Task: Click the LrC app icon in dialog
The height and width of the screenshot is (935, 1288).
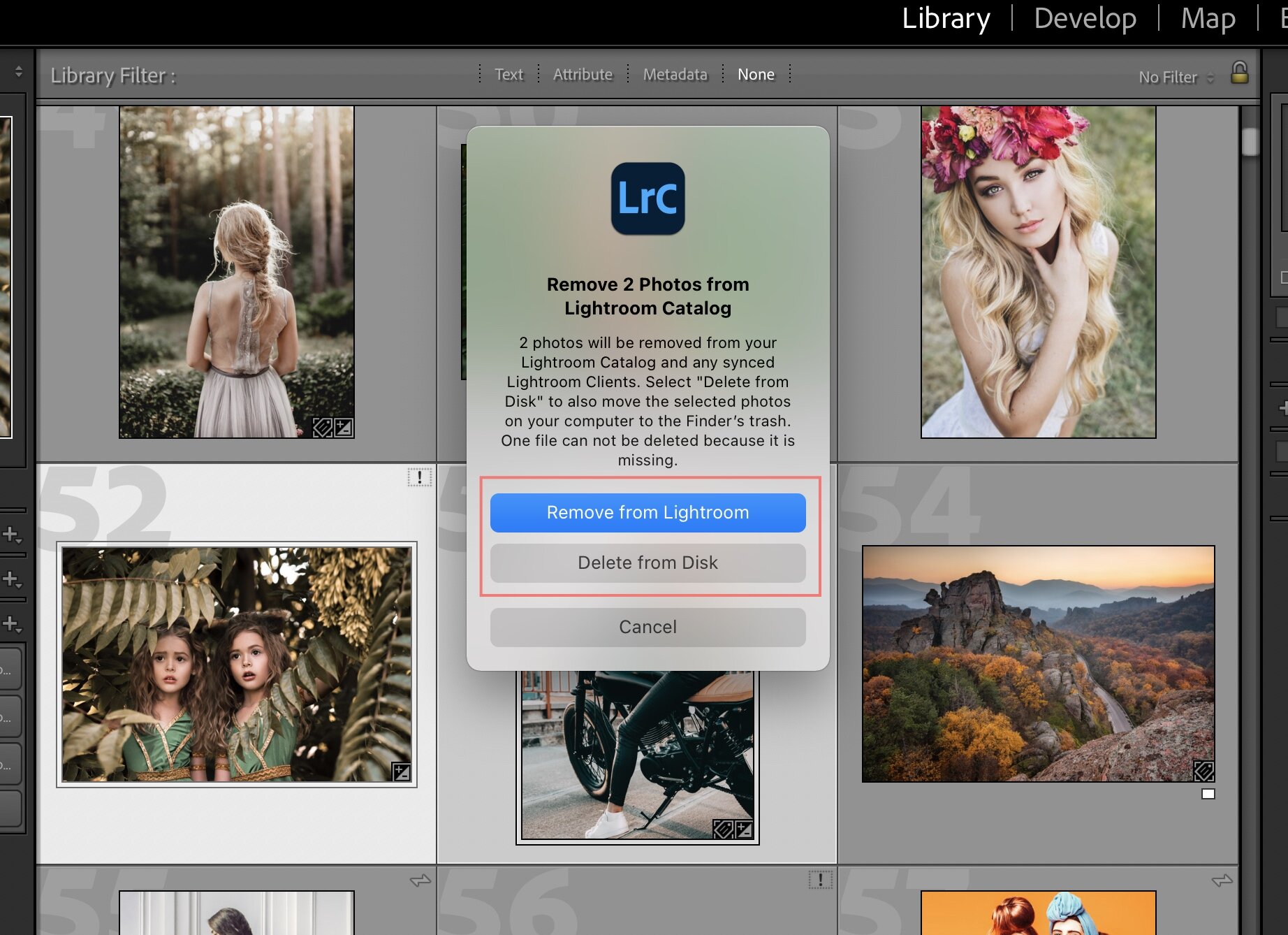Action: click(x=647, y=198)
